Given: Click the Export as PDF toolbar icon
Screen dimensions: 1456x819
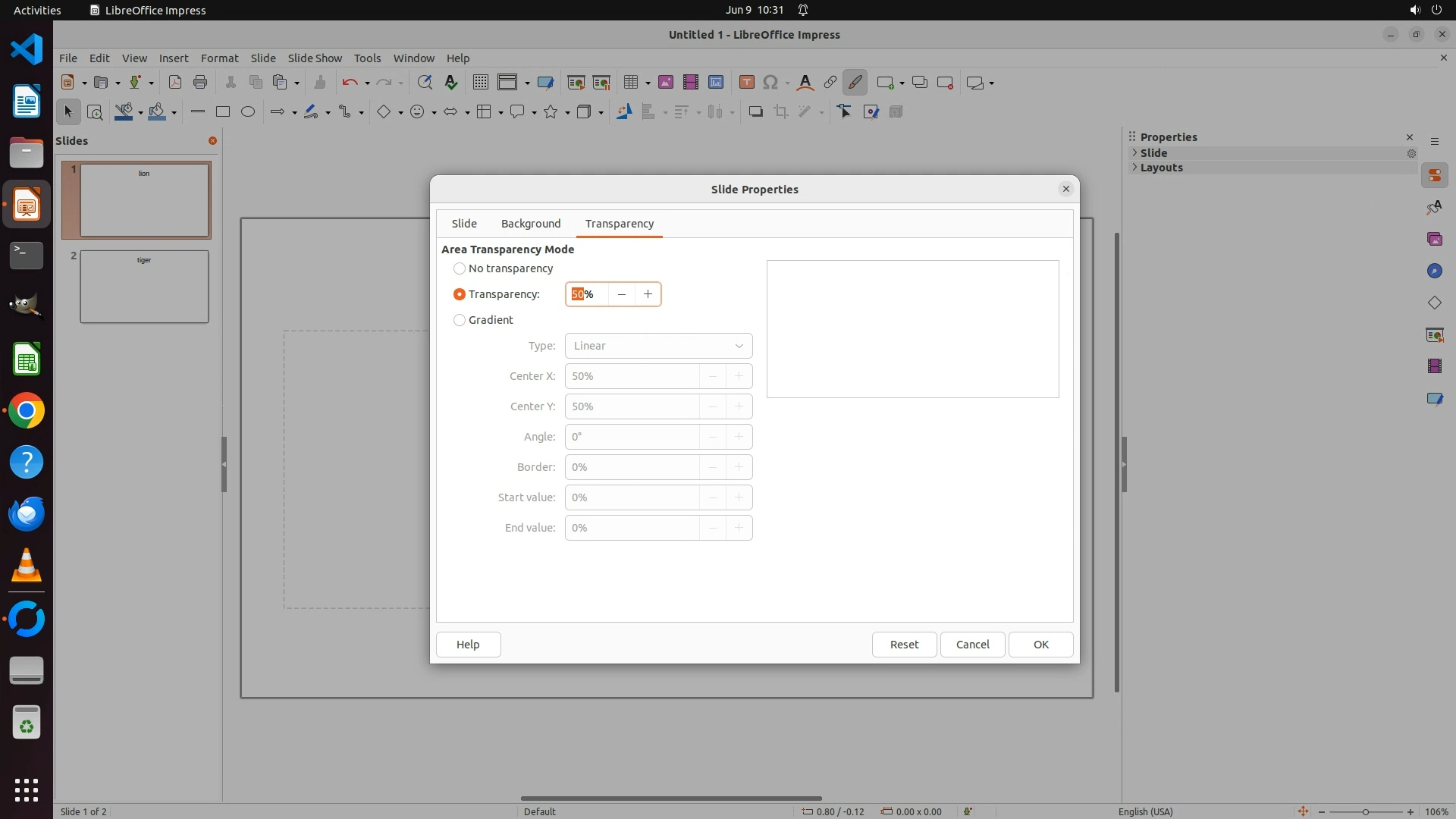Looking at the screenshot, I should [175, 83].
